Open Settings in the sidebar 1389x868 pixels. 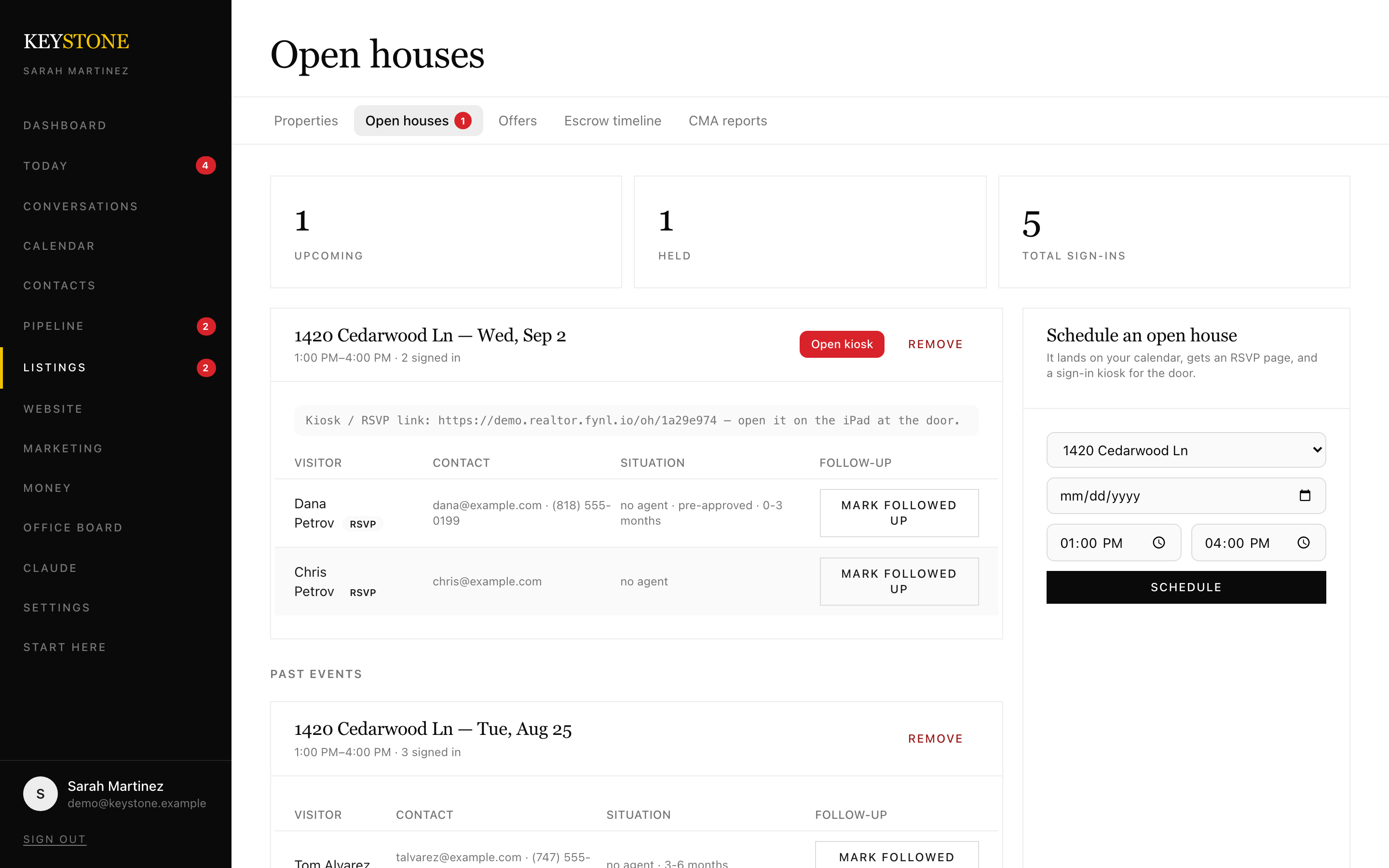[x=115, y=608]
